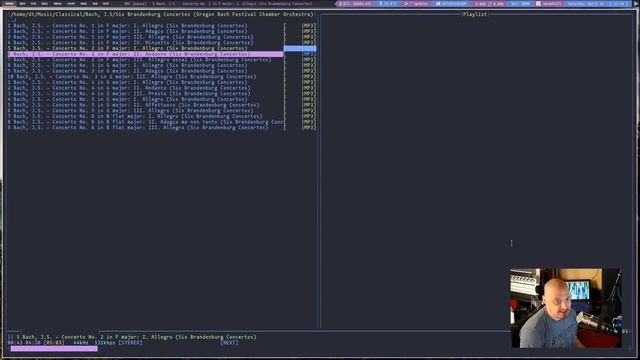Click MP3 tag of Concerto No. 6 III. Allegro row
This screenshot has height=360, width=640.
pyautogui.click(x=309, y=128)
